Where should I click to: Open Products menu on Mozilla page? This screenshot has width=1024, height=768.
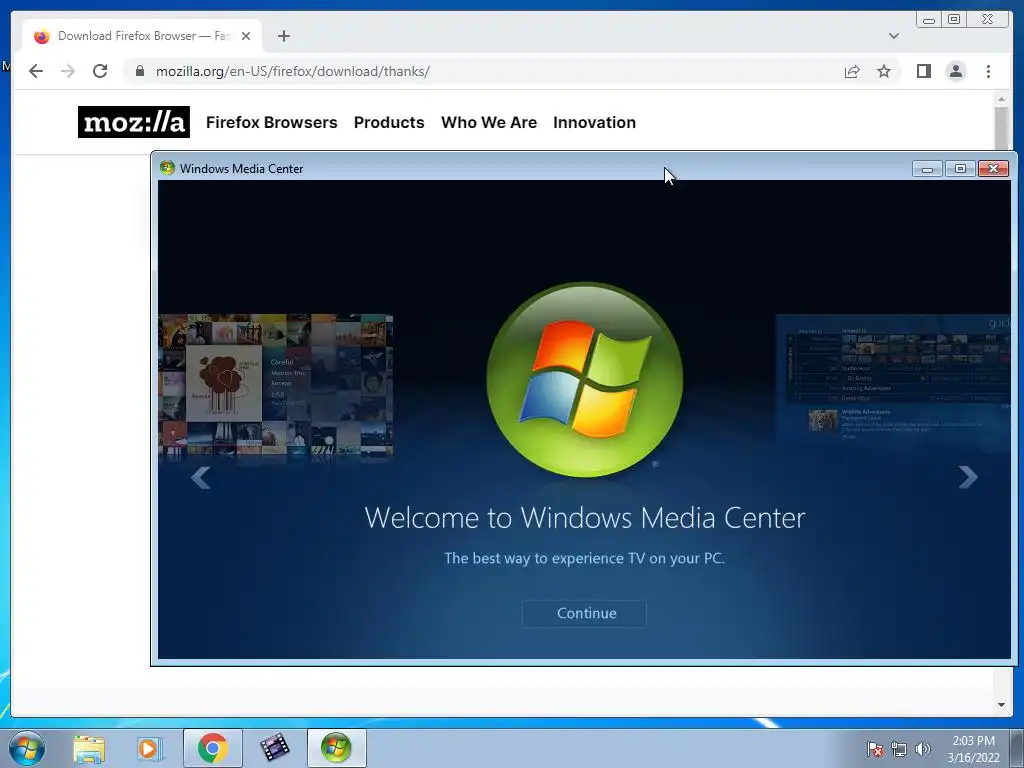tap(389, 122)
